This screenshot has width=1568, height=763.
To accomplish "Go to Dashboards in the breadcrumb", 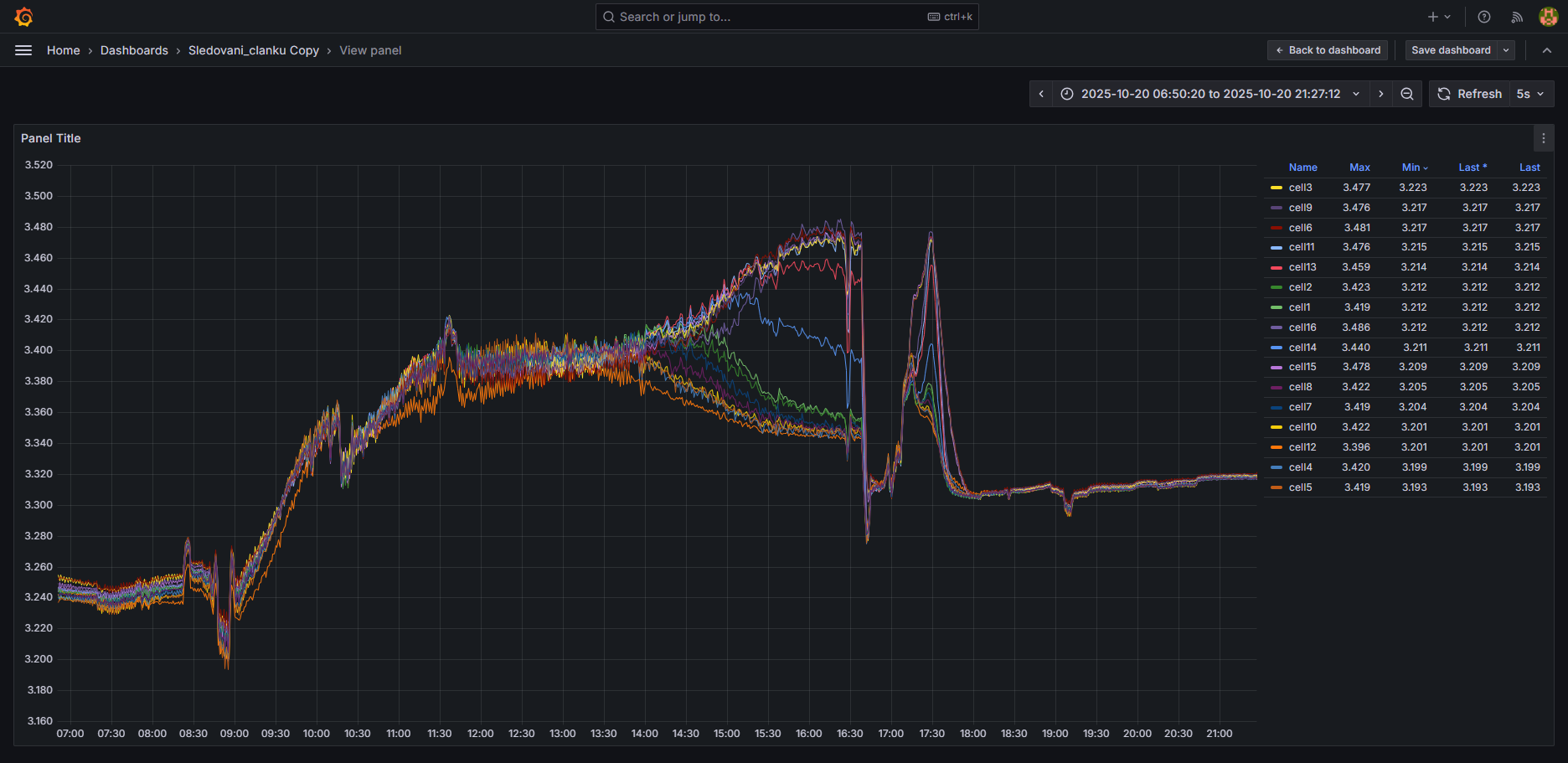I will tap(134, 50).
